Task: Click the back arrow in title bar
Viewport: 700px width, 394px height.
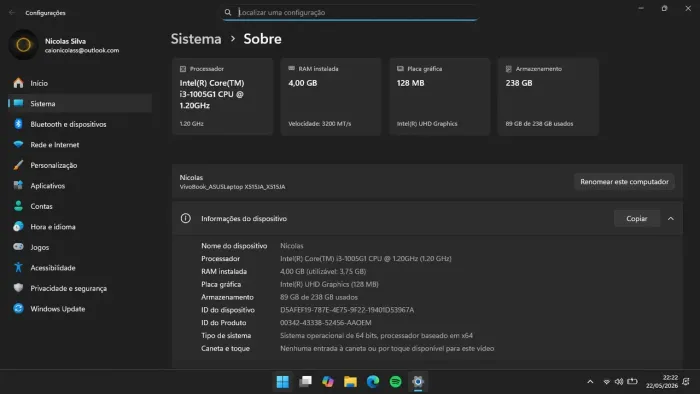Action: [12, 12]
